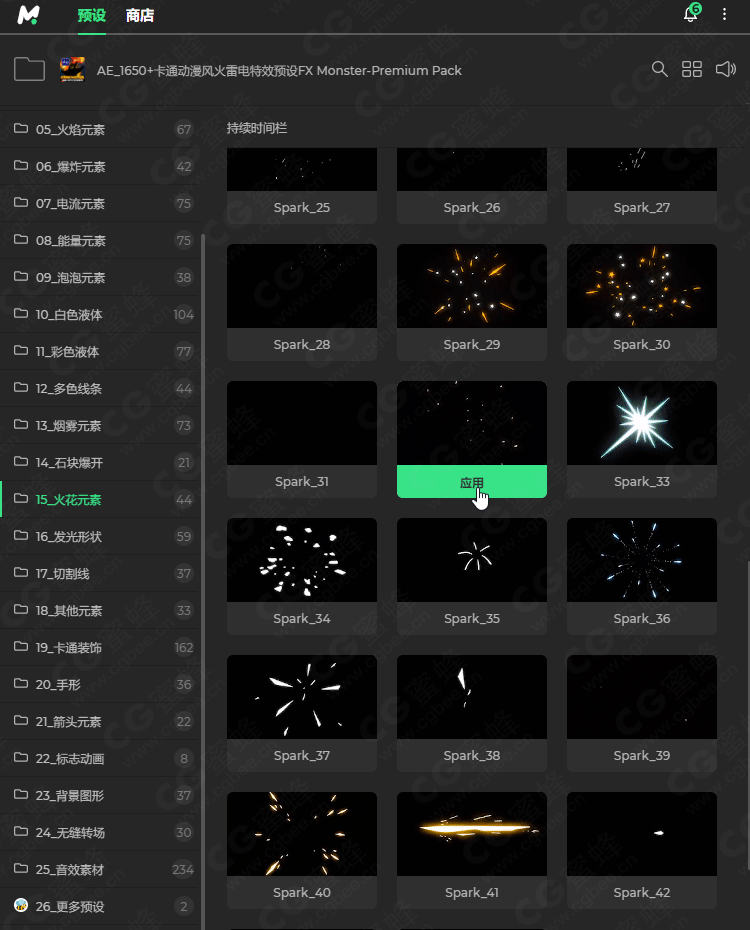Select the Spark_38 preset thumbnail
This screenshot has width=750, height=930.
(472, 697)
